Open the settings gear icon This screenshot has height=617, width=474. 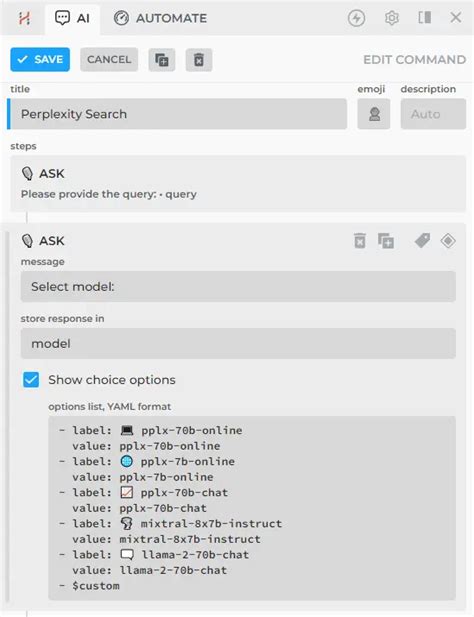(391, 18)
